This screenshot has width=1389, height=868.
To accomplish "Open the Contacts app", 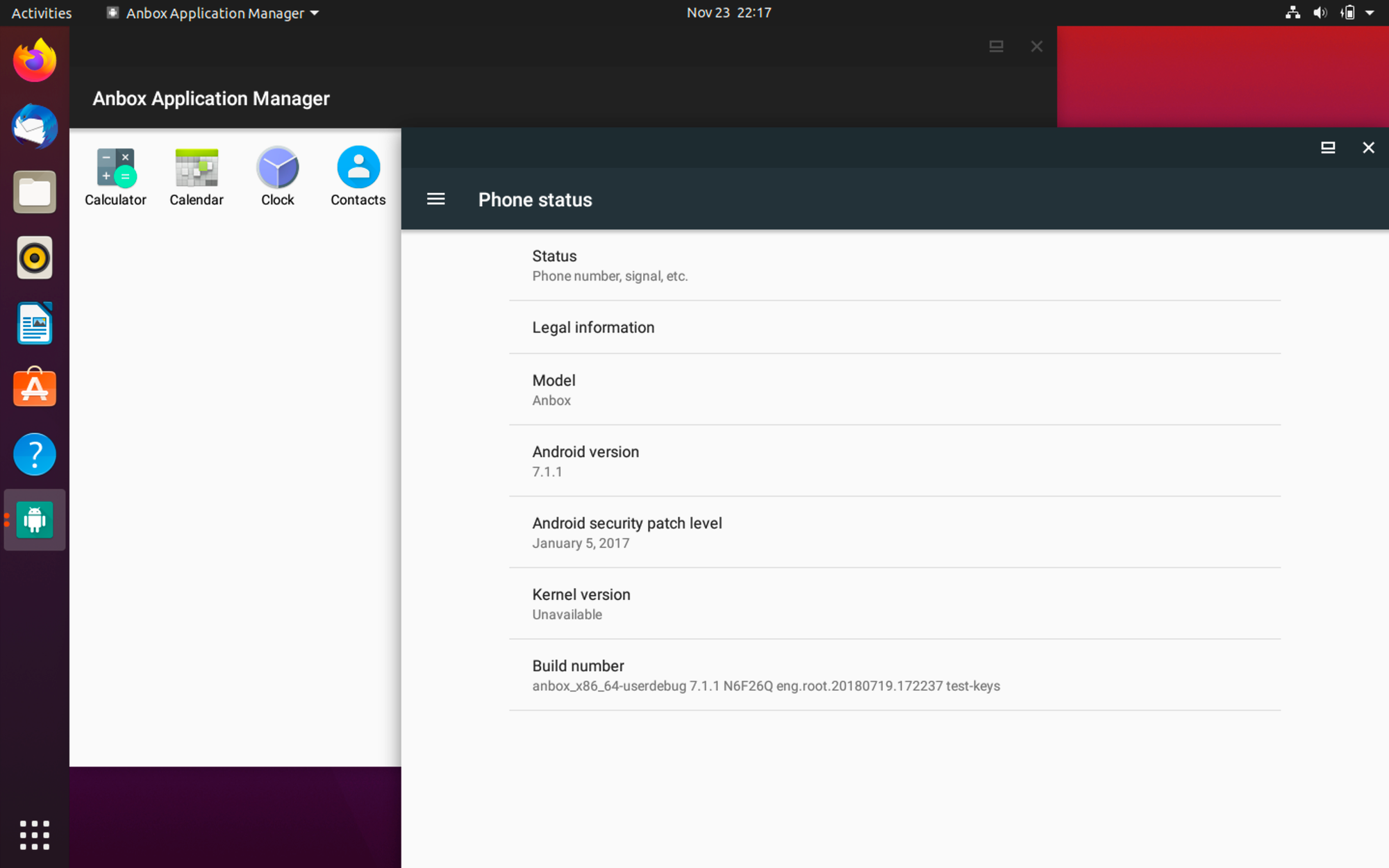I will click(358, 177).
